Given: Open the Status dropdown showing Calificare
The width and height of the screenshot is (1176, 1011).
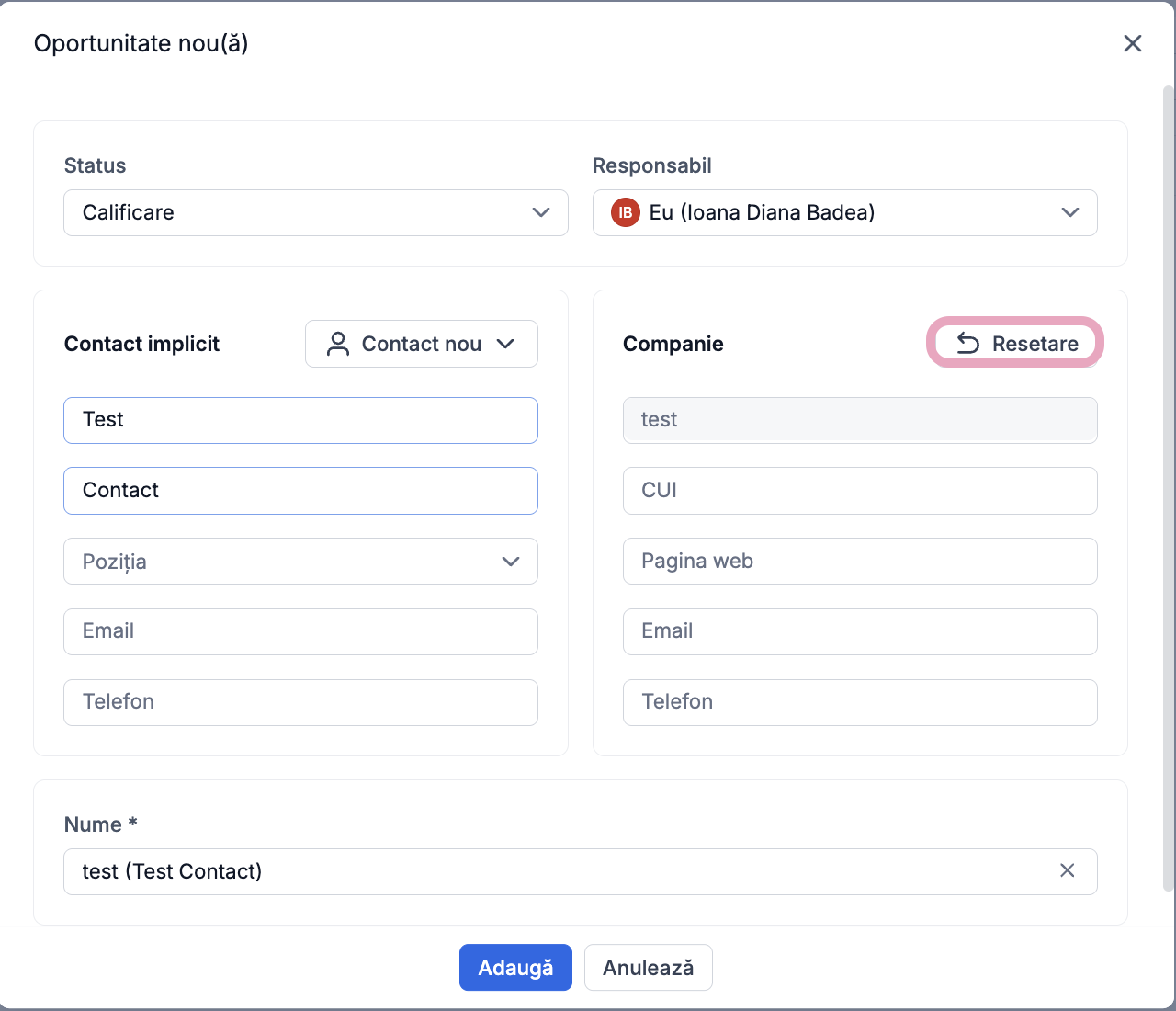Looking at the screenshot, I should click(x=315, y=212).
